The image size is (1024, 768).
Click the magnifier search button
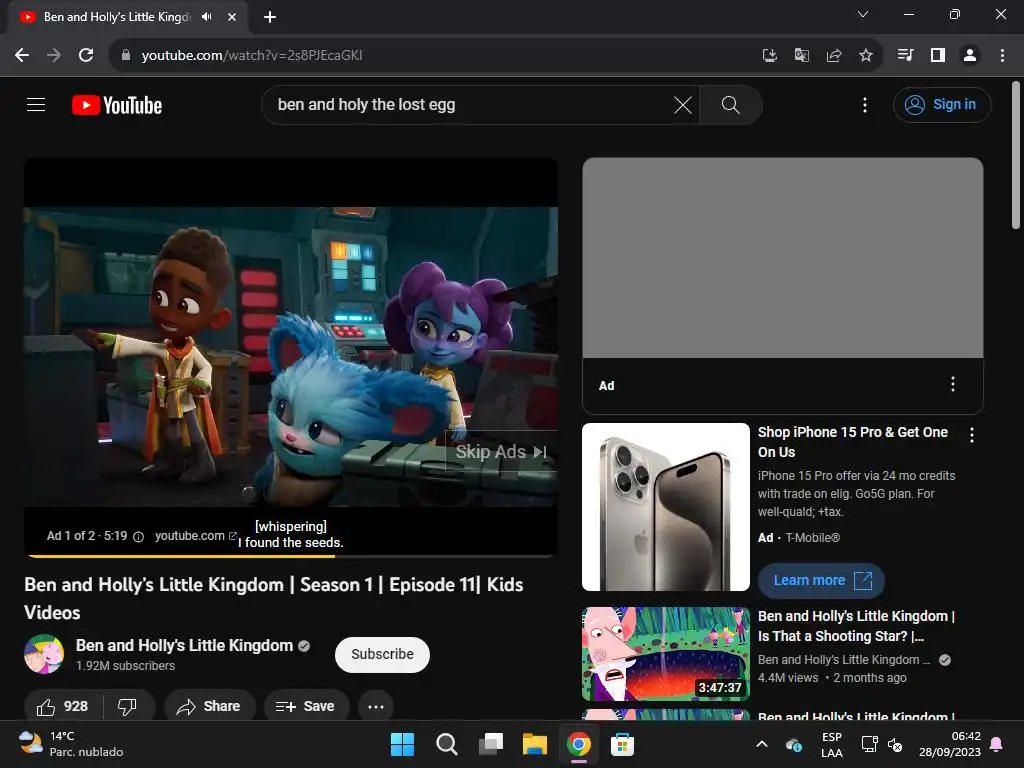pos(730,105)
